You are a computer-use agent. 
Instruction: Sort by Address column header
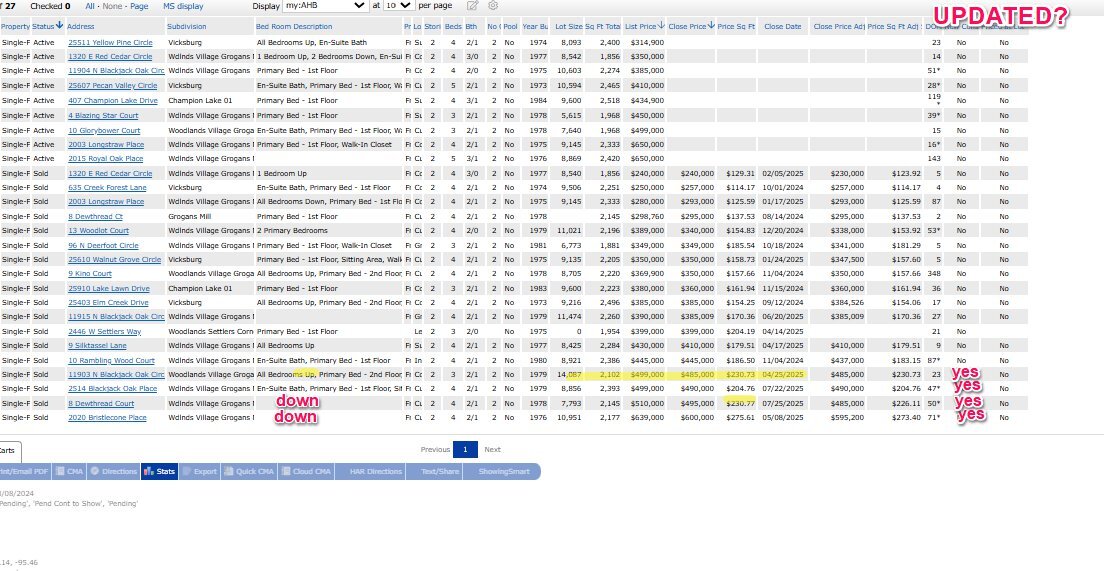pos(81,27)
